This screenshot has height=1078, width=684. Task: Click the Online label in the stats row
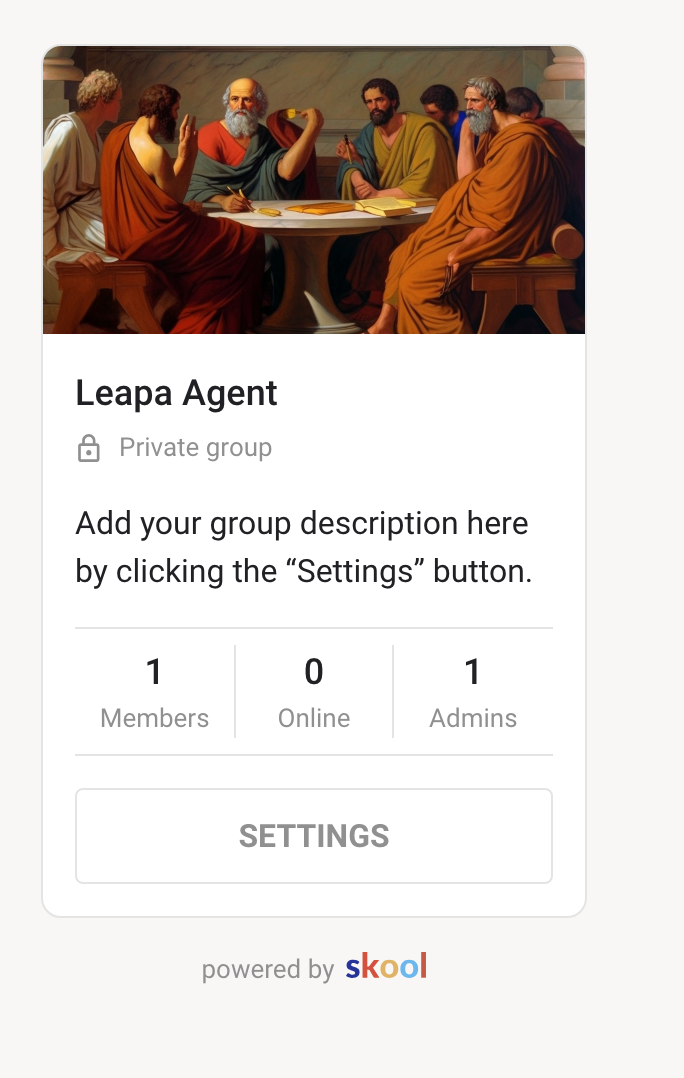click(x=314, y=717)
